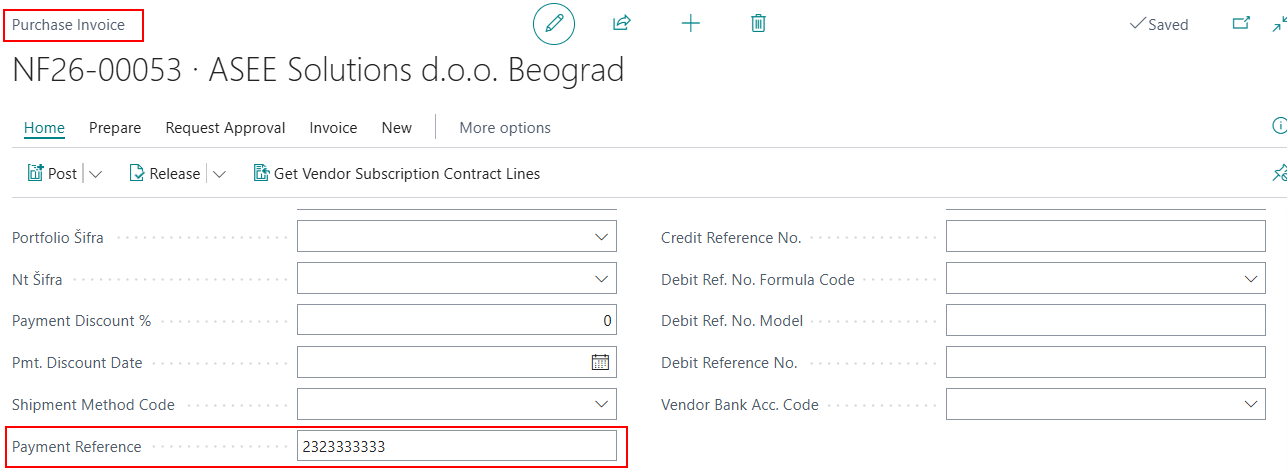The height and width of the screenshot is (474, 1287).
Task: Open Debit Ref. No. Formula Code dropdown
Action: [x=1250, y=279]
